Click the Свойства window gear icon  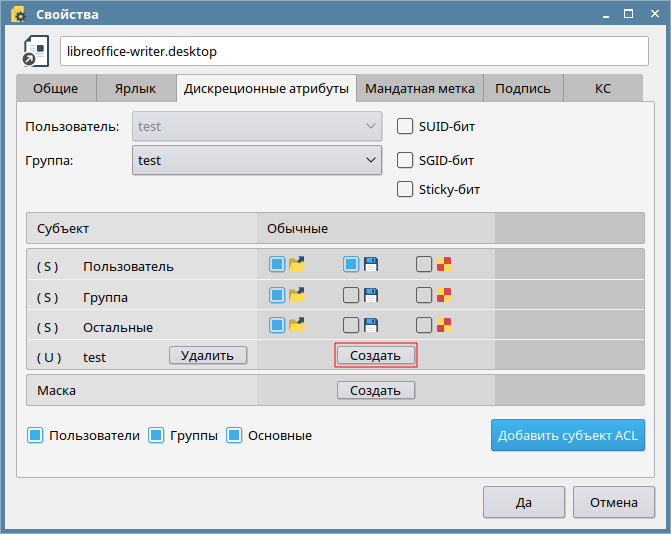[17, 15]
